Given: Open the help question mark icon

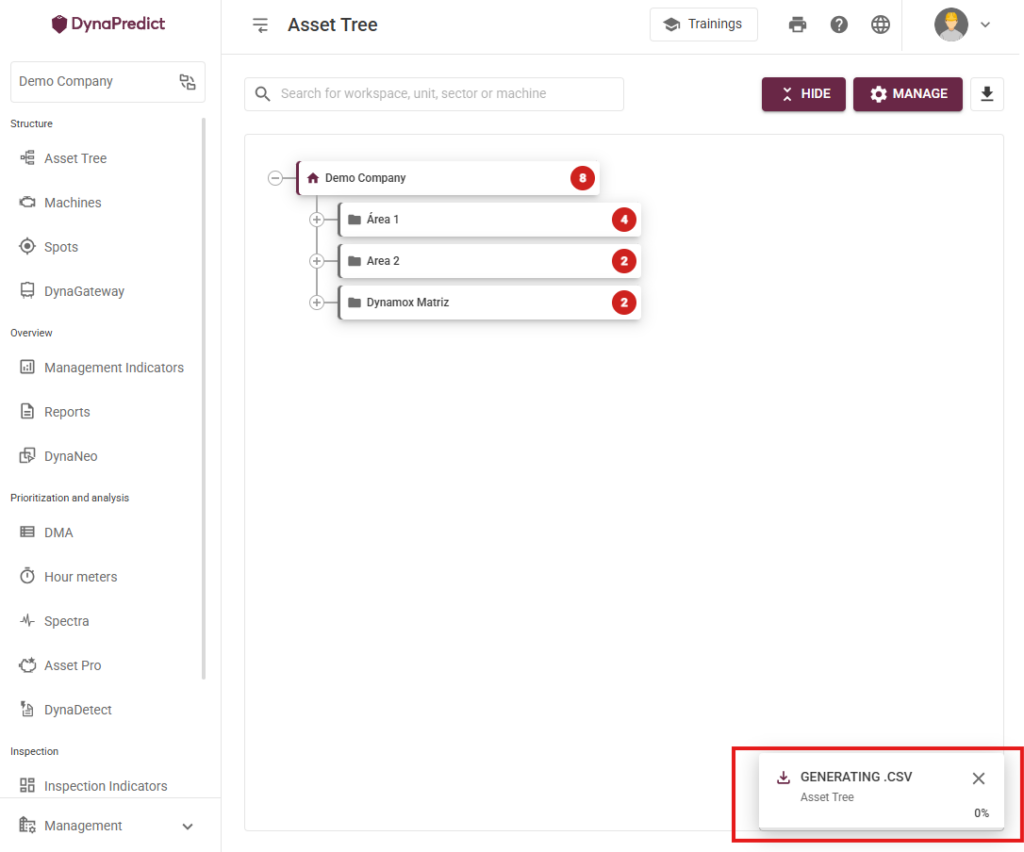Looking at the screenshot, I should (839, 25).
